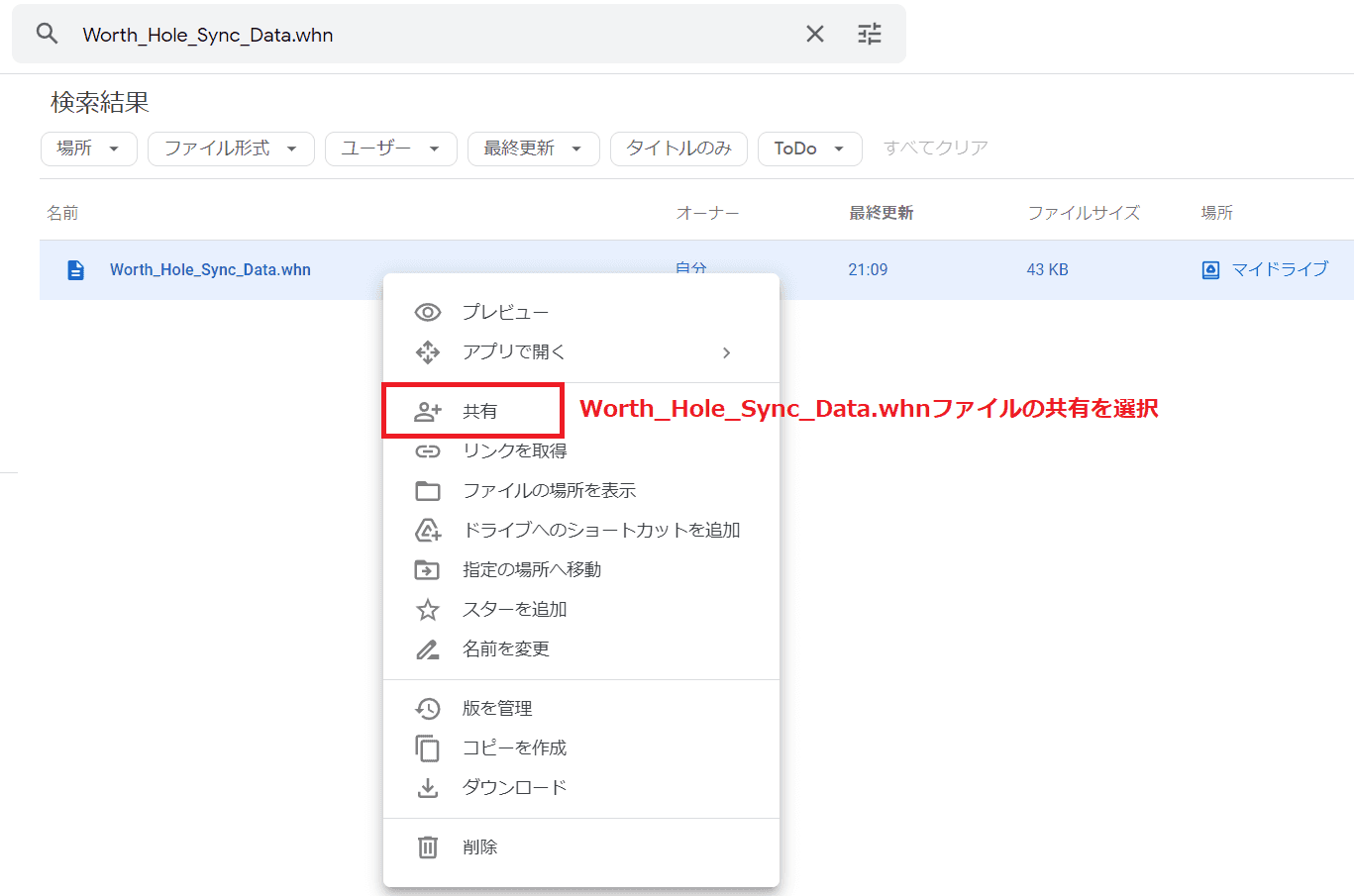Click the star icon for スターを追加
Screen dimensions: 1354x896
[x=427, y=610]
